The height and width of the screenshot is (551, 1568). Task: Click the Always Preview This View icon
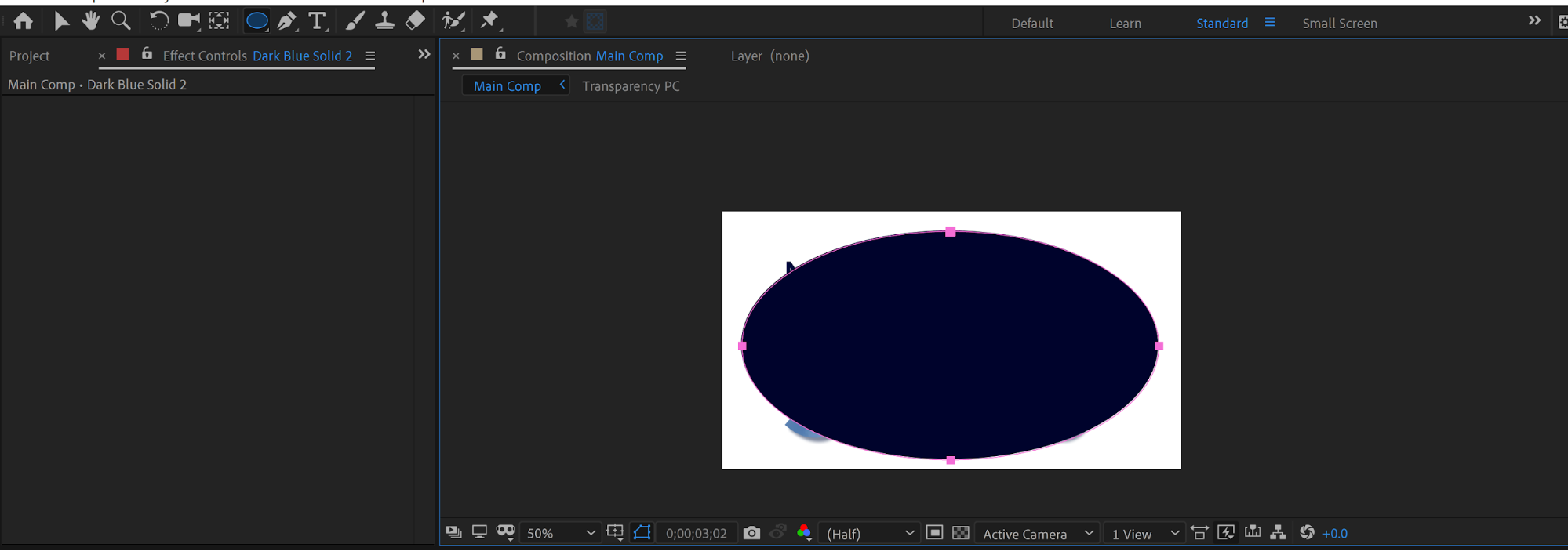(x=453, y=533)
